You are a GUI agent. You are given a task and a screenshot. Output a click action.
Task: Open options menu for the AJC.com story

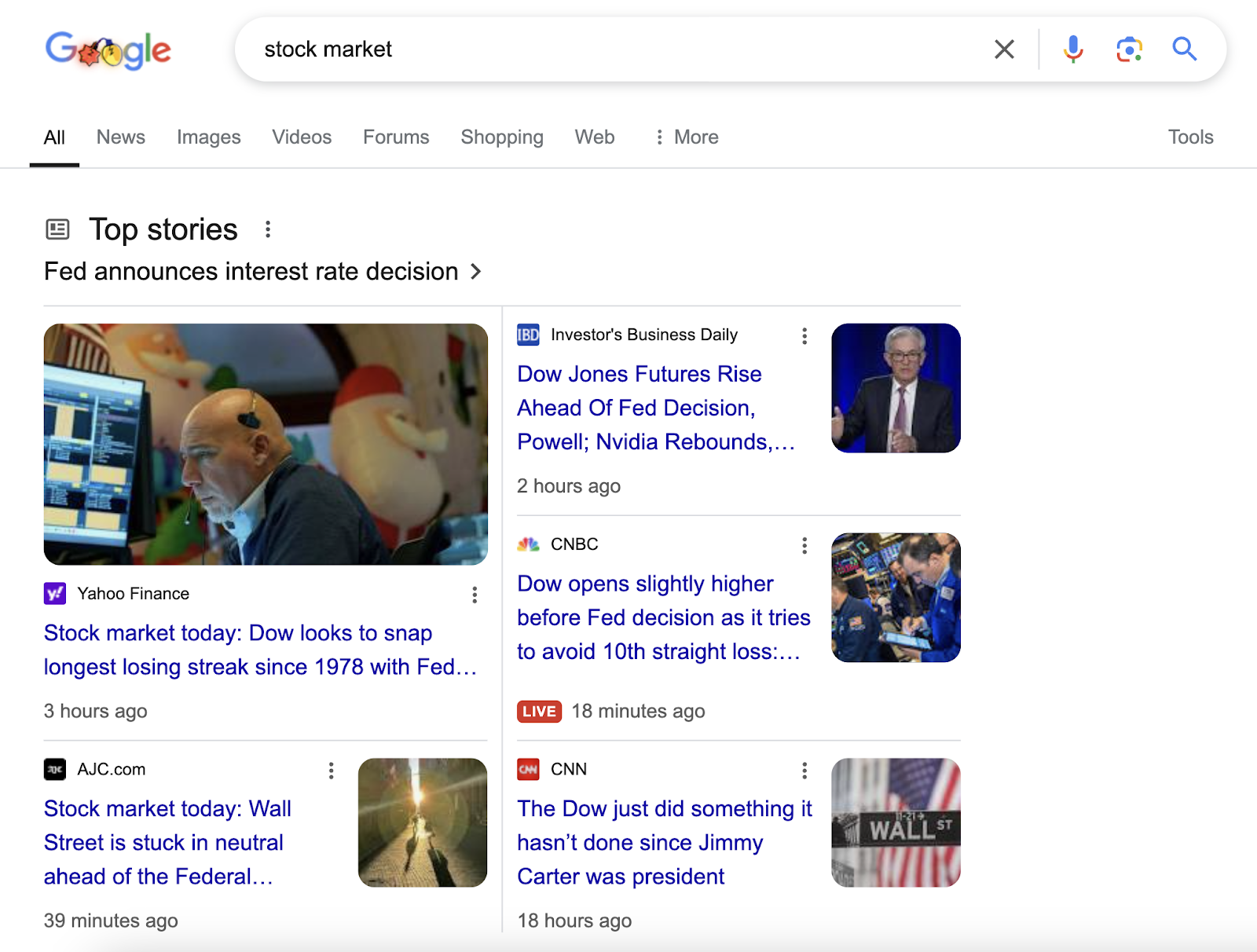point(332,771)
